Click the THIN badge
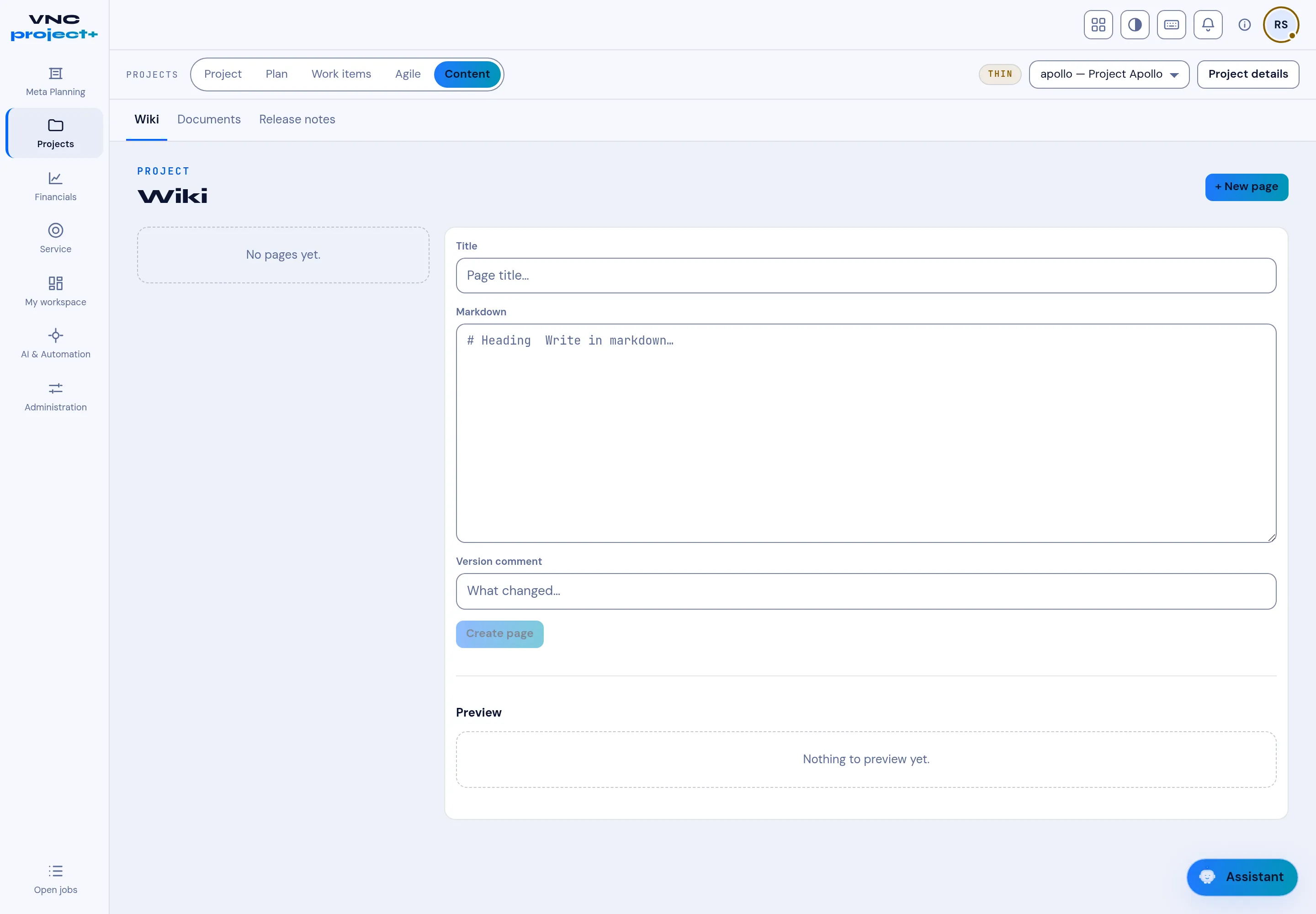1316x914 pixels. (x=1000, y=74)
